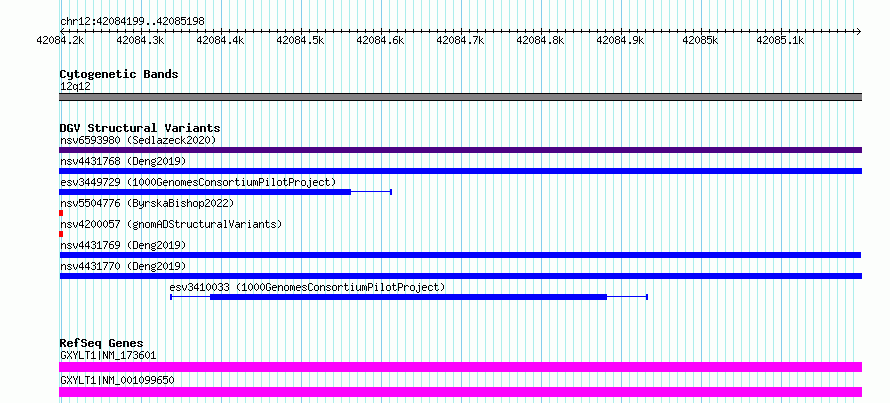Click the blue nsv4431769 variant bar

pyautogui.click(x=460, y=255)
